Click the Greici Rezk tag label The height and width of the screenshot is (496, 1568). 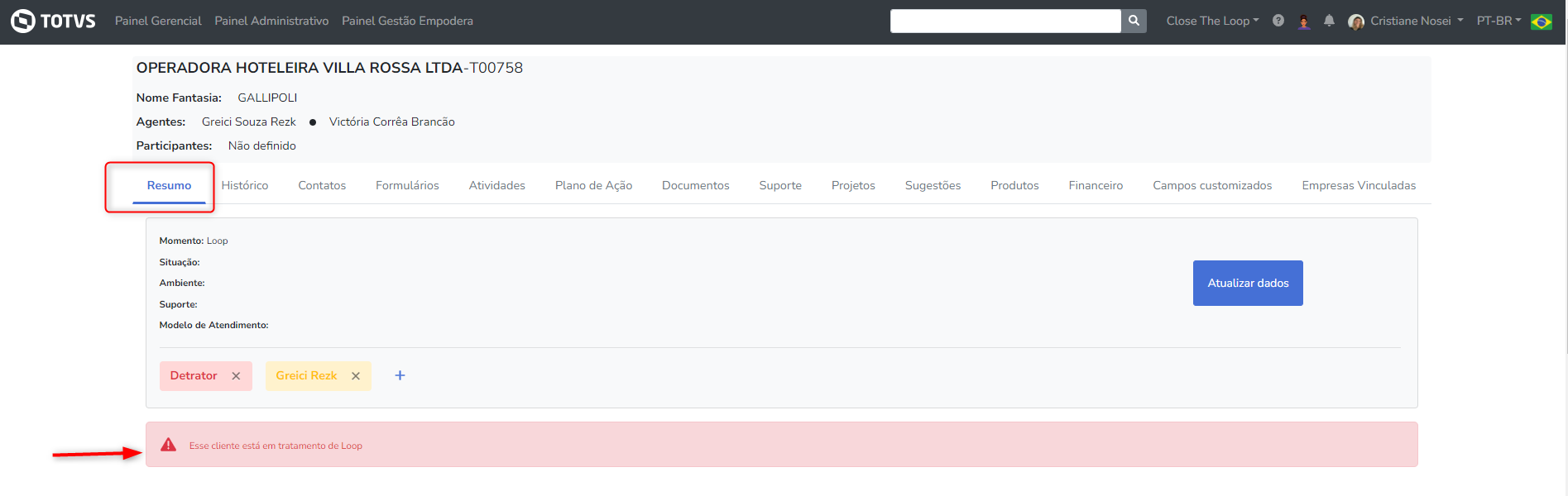(x=306, y=375)
